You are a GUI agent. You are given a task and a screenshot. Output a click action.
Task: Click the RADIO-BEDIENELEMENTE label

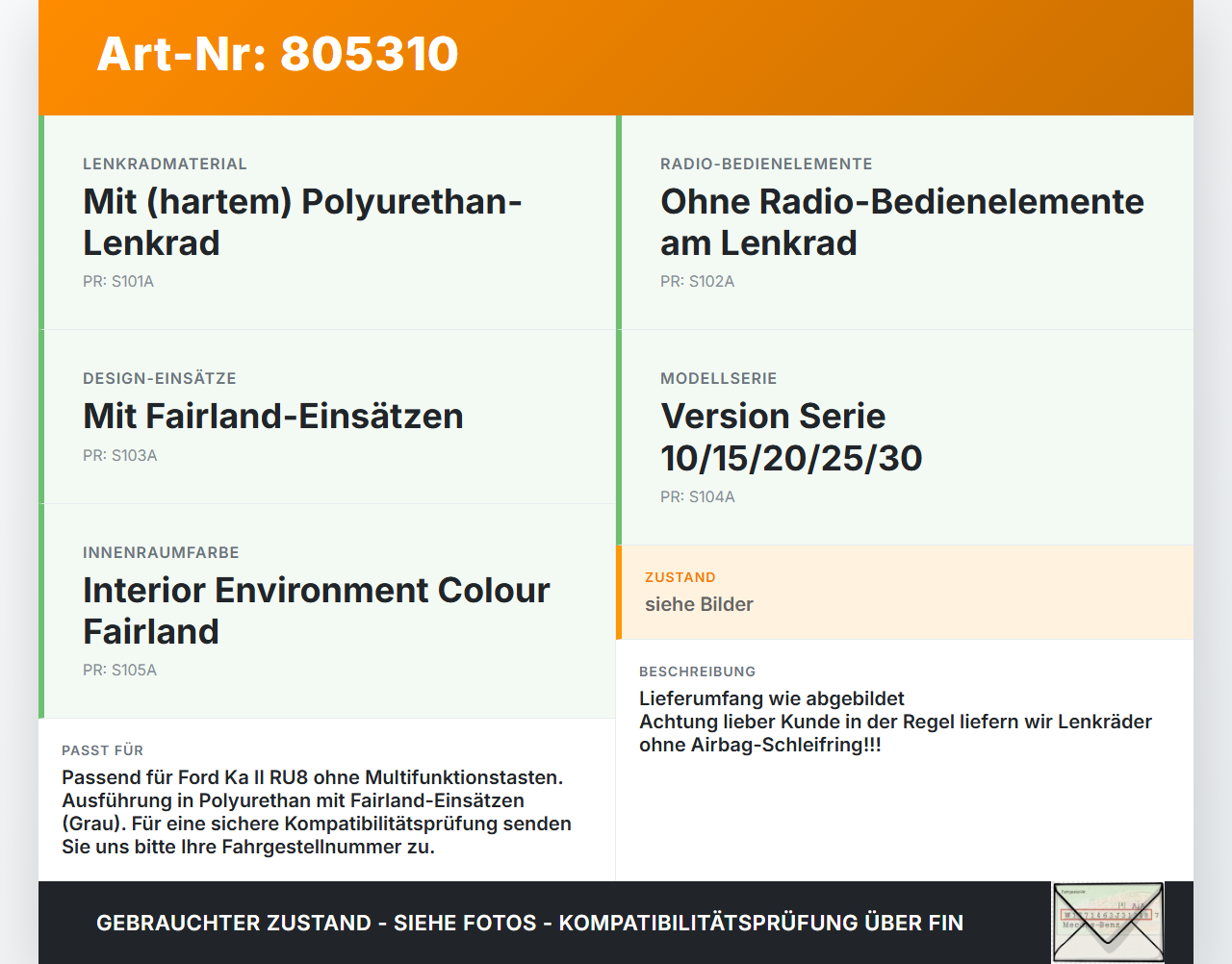(766, 165)
